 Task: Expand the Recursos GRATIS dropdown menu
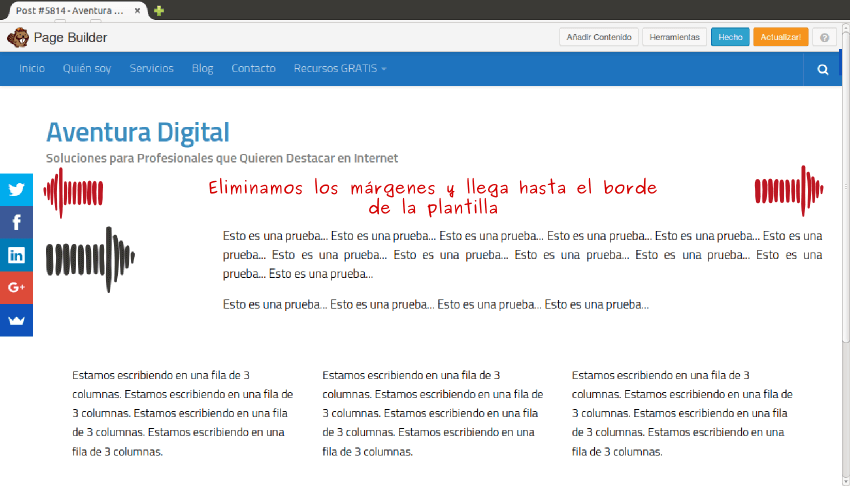[x=340, y=69]
